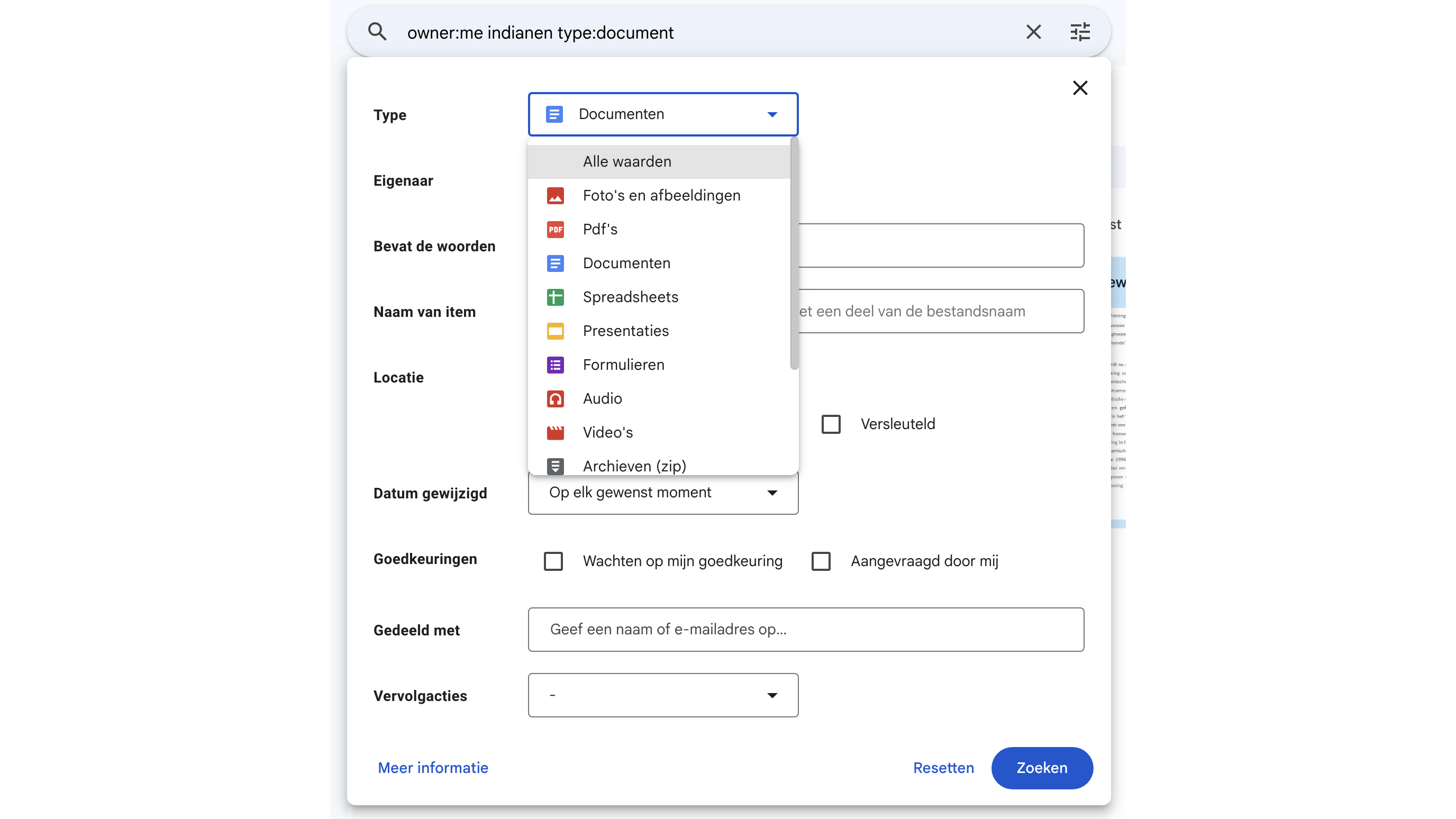Screen dimensions: 1456x819
Task: Select the purple Formulieren icon
Action: tap(555, 365)
